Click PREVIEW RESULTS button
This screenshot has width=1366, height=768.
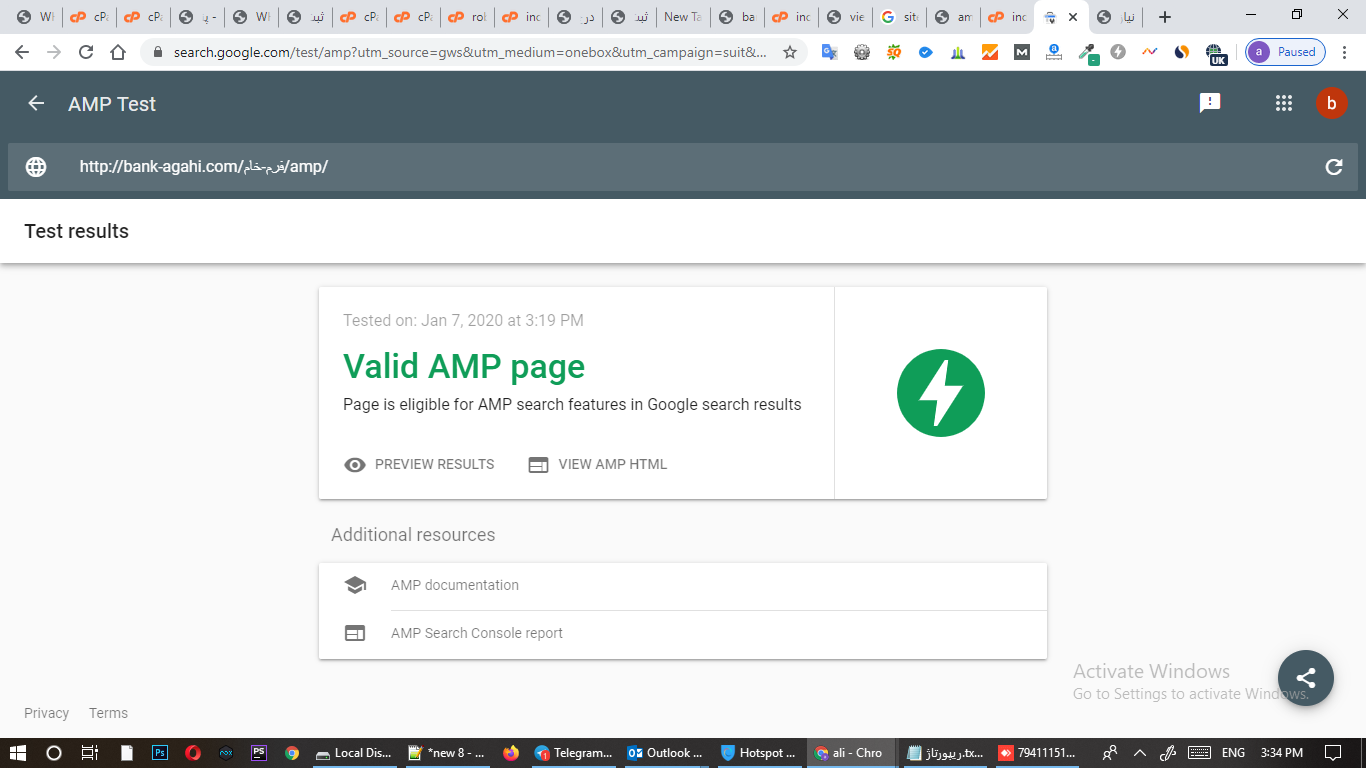pos(419,465)
